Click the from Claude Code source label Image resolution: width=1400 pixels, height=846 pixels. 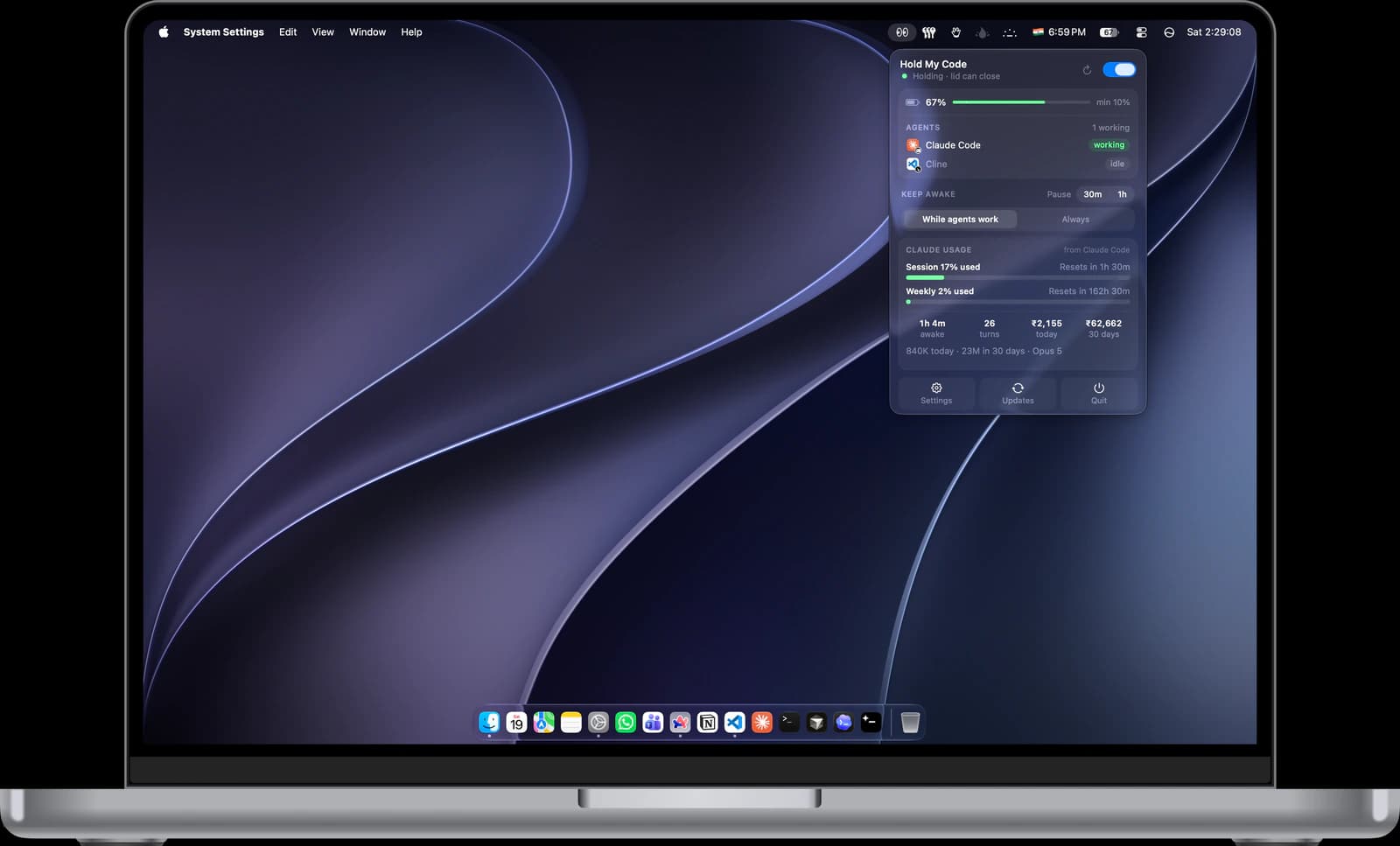[1096, 250]
